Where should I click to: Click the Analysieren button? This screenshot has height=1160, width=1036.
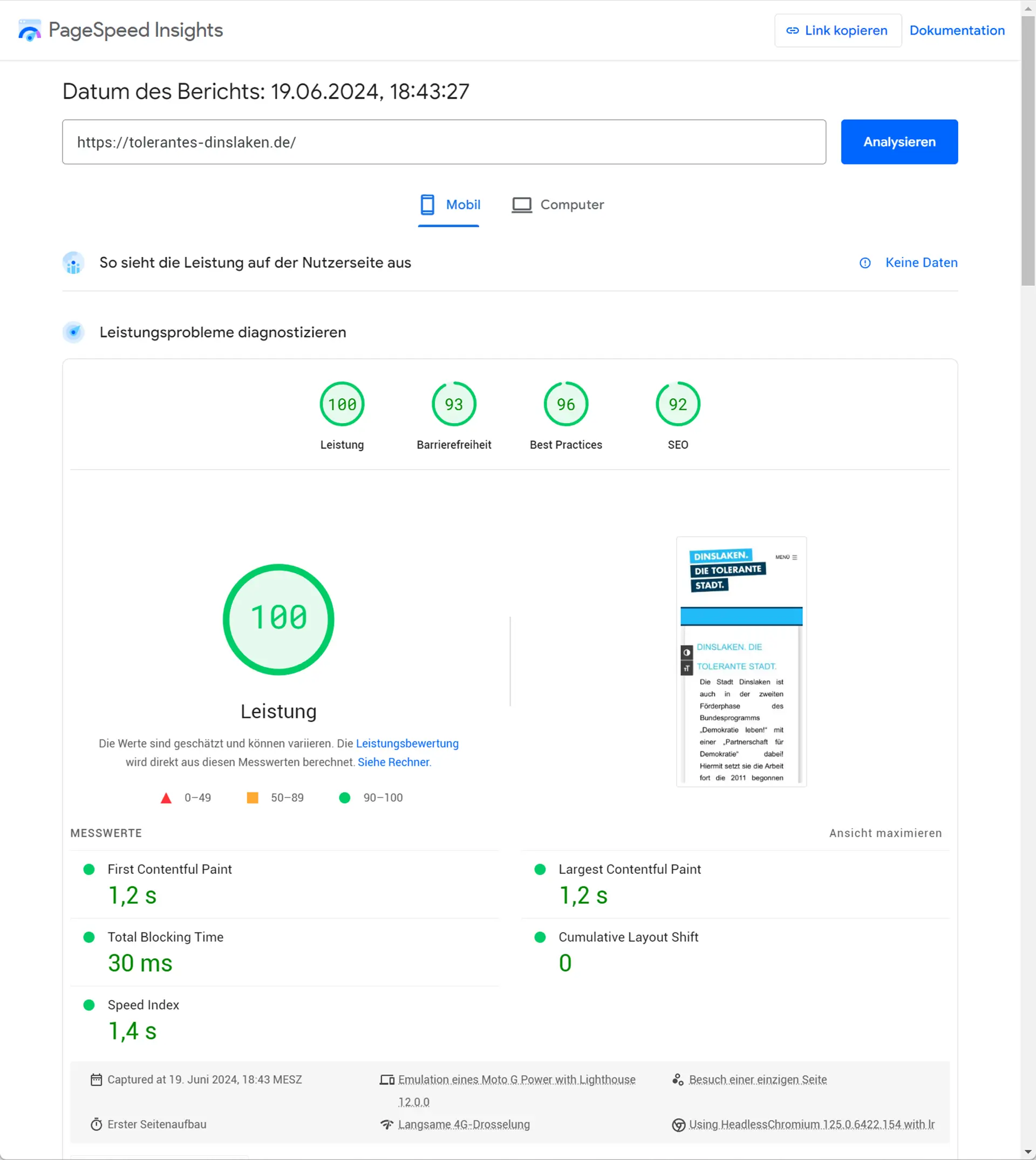899,142
